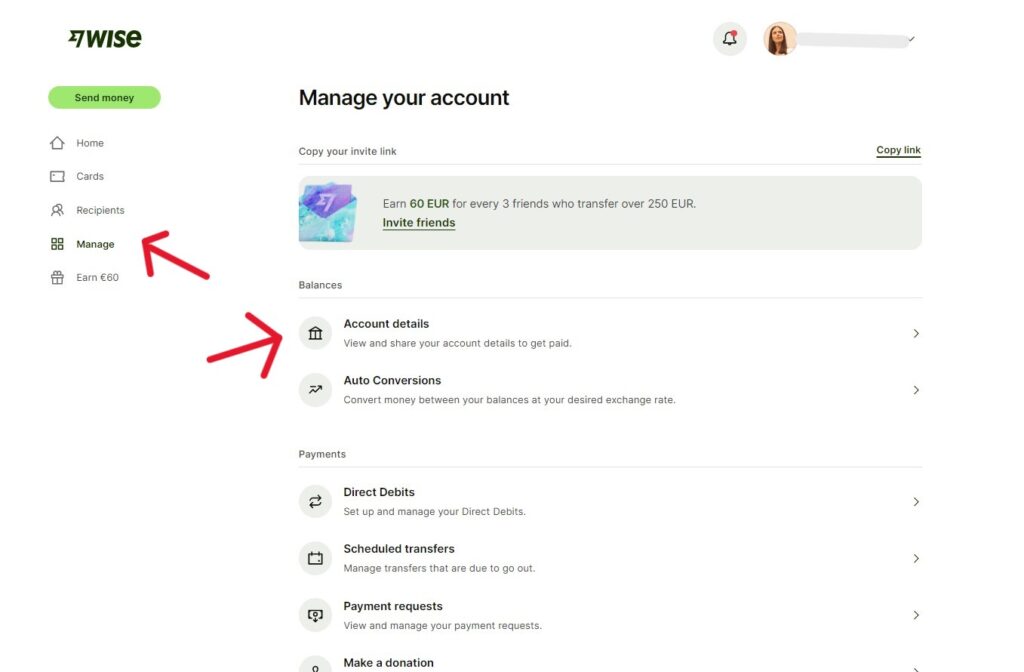Select the Auto Conversions exchange icon
Screen dimensions: 1024x672
[x=315, y=389]
